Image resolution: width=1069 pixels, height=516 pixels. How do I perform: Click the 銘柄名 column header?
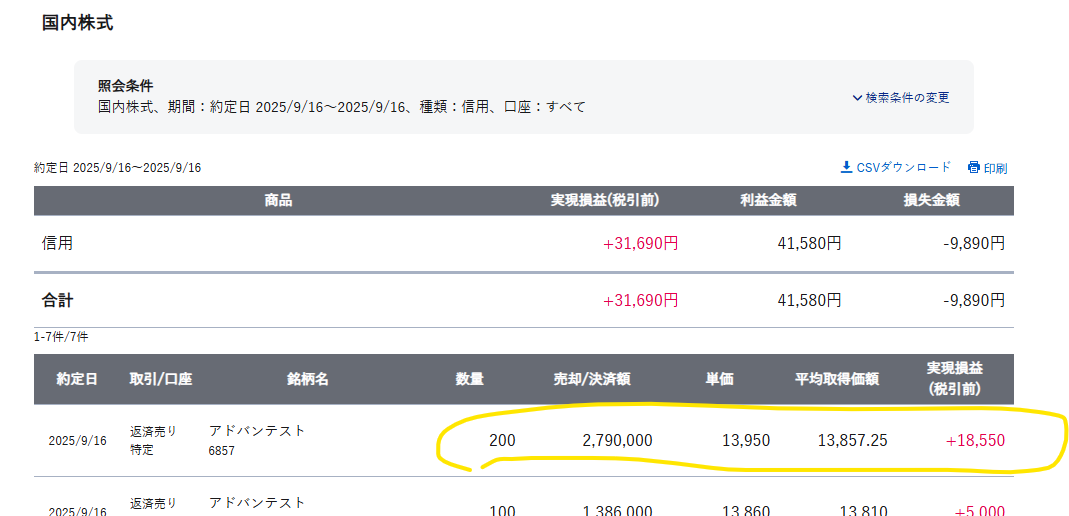307,379
